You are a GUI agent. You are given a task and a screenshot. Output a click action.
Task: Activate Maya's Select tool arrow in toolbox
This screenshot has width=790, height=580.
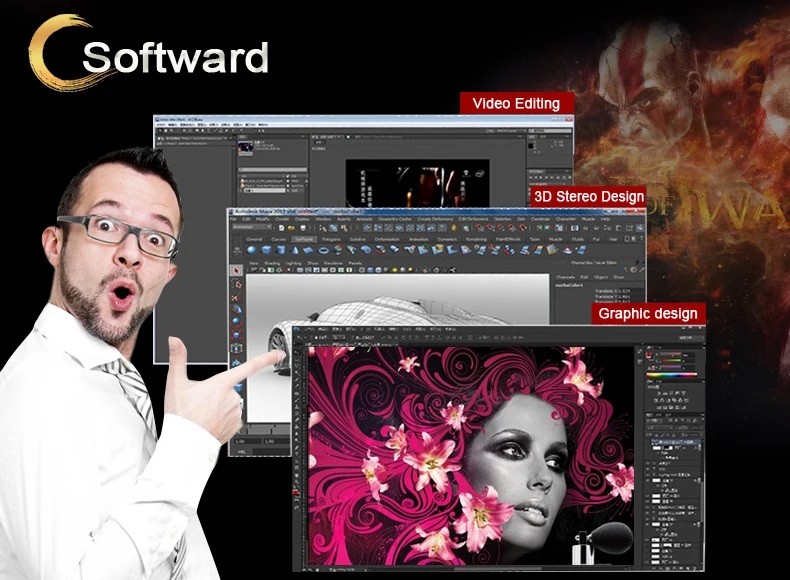(x=236, y=271)
